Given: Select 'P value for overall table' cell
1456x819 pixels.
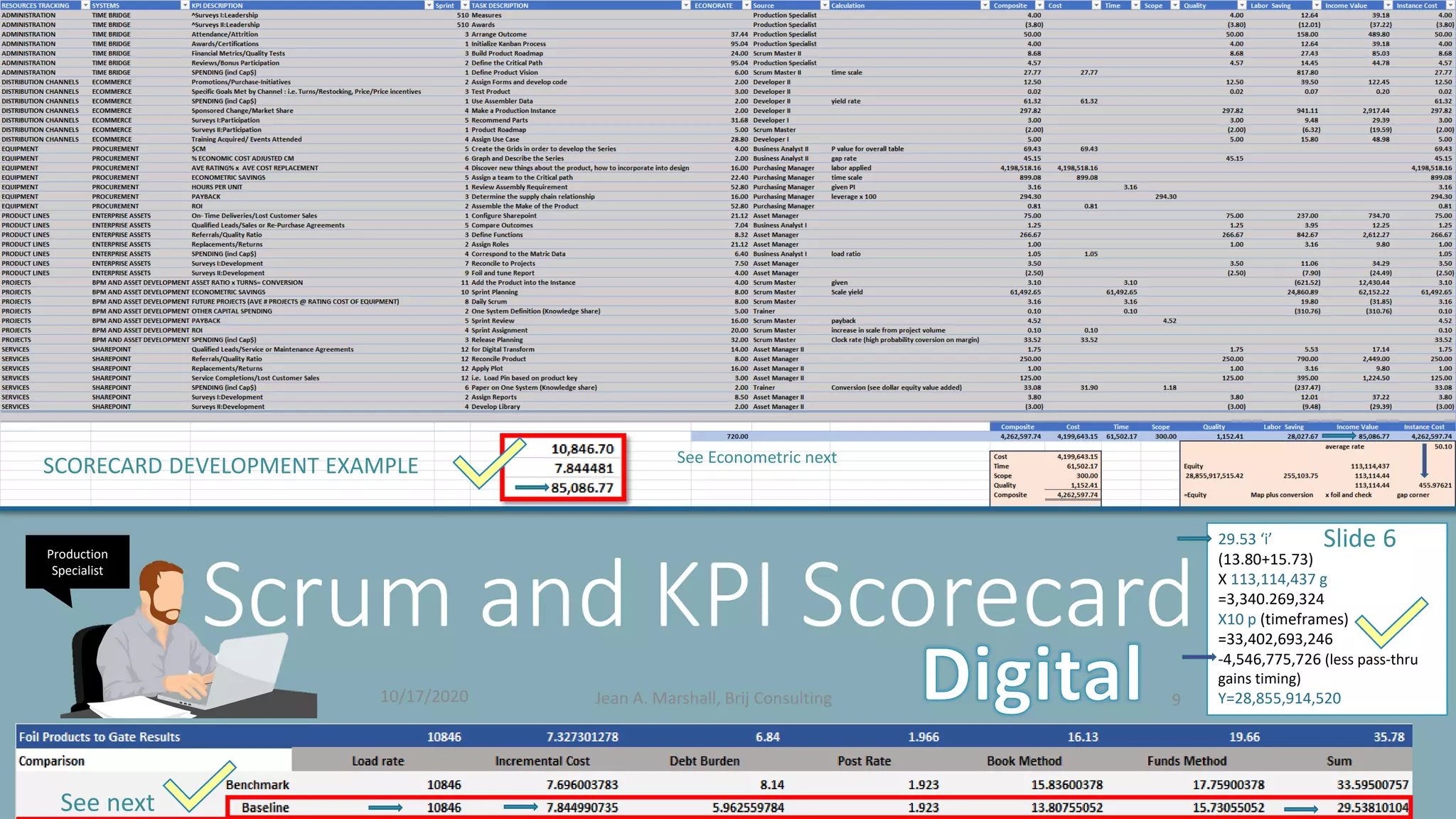Looking at the screenshot, I should coord(867,149).
